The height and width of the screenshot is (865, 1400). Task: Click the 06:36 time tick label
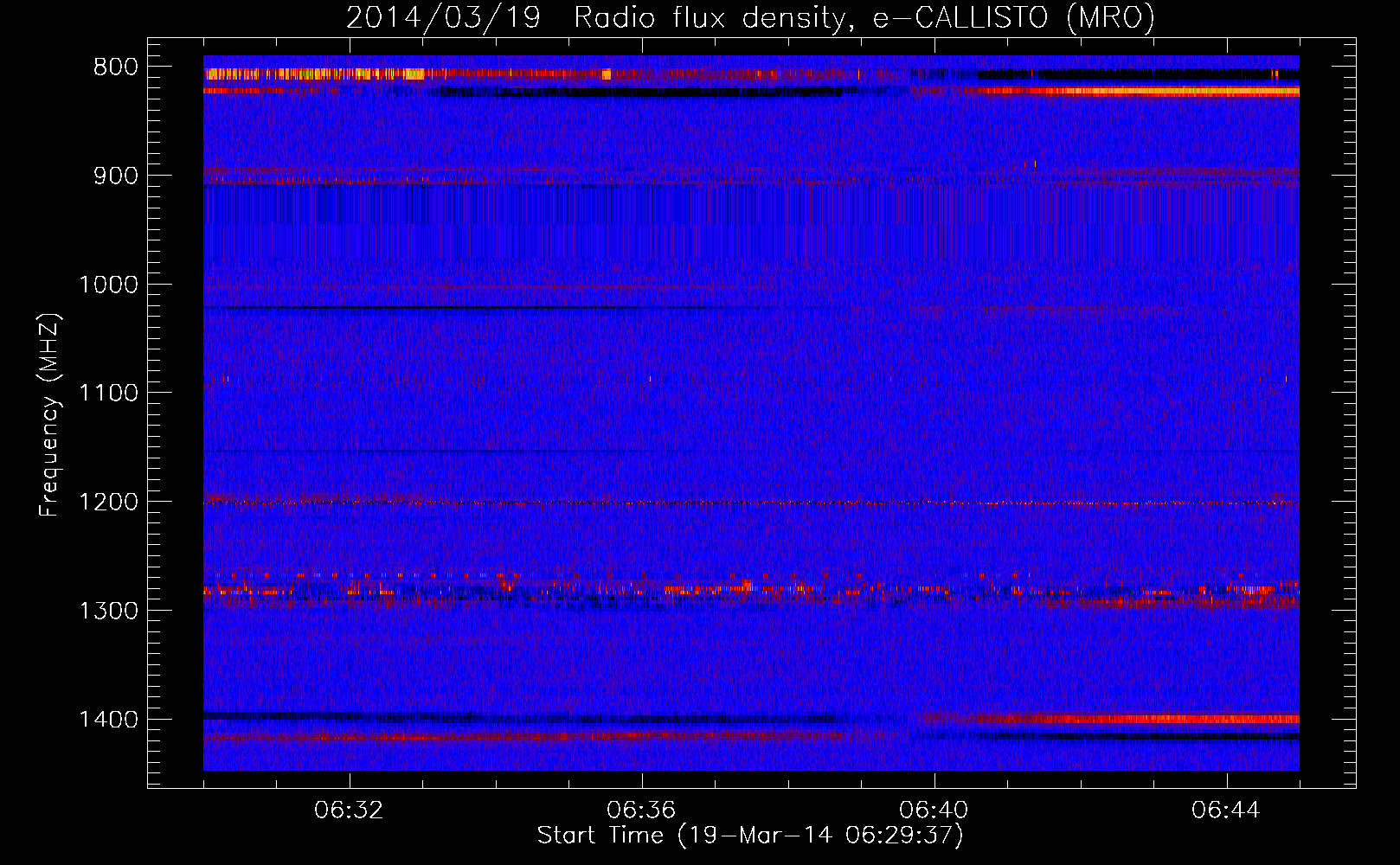641,811
